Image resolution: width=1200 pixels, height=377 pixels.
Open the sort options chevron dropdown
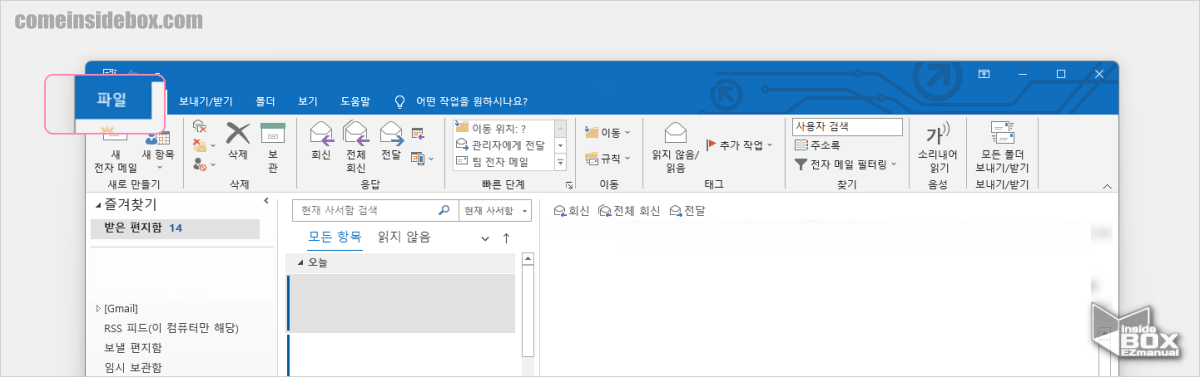pyautogui.click(x=486, y=238)
